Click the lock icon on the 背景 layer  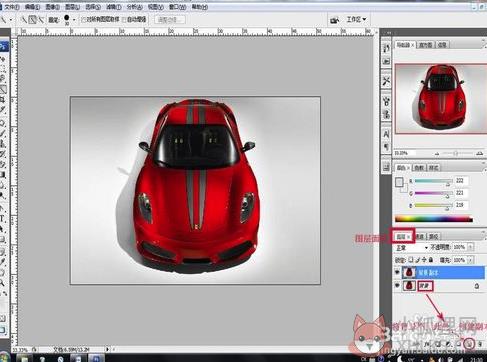coord(477,286)
